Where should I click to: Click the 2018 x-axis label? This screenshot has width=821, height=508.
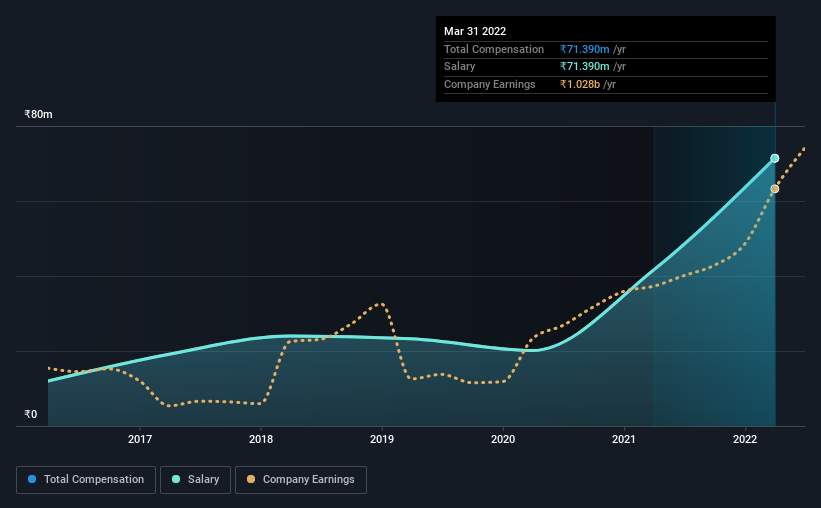[261, 439]
